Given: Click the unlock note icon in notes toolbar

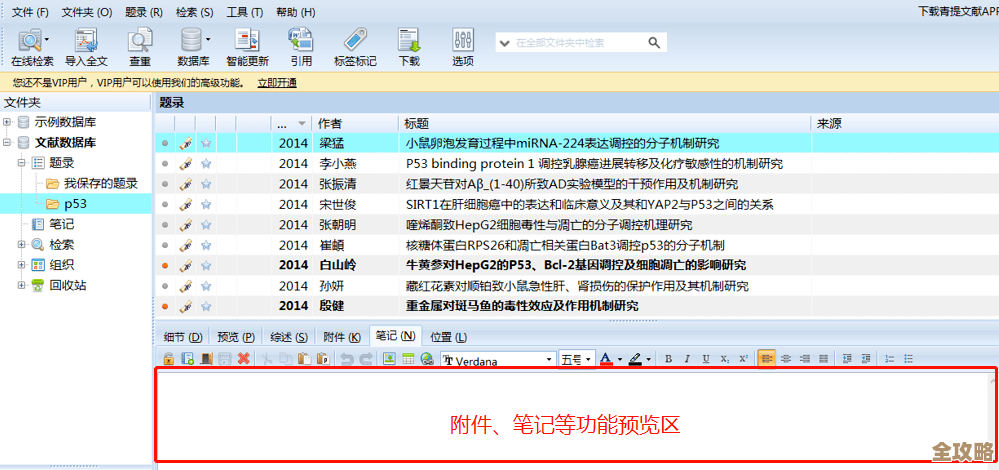Looking at the screenshot, I should (x=168, y=359).
